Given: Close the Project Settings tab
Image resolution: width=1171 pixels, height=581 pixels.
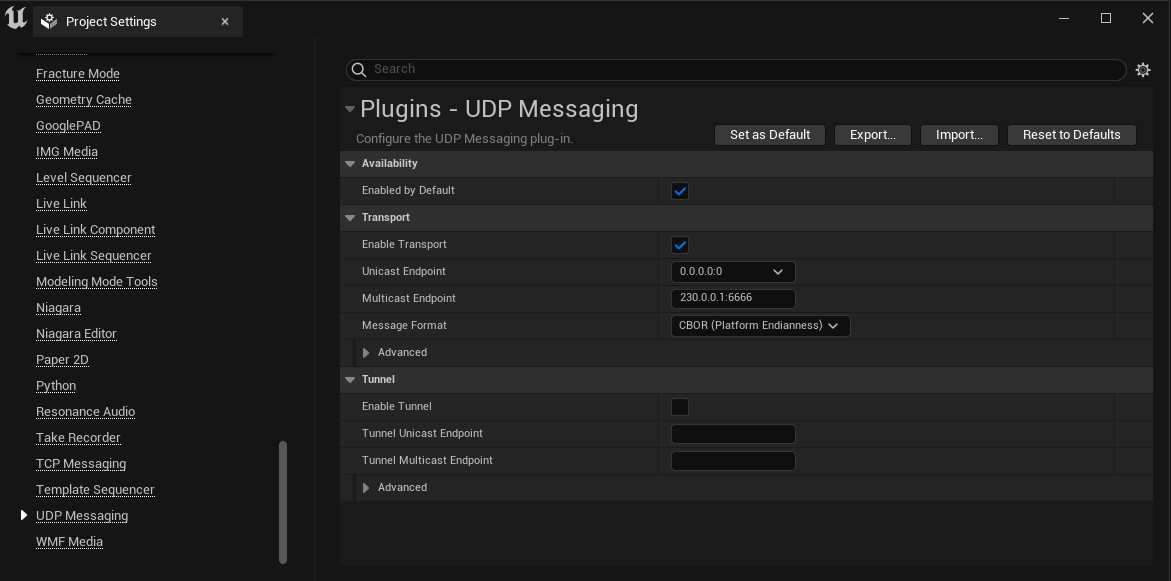Looking at the screenshot, I should pos(225,22).
